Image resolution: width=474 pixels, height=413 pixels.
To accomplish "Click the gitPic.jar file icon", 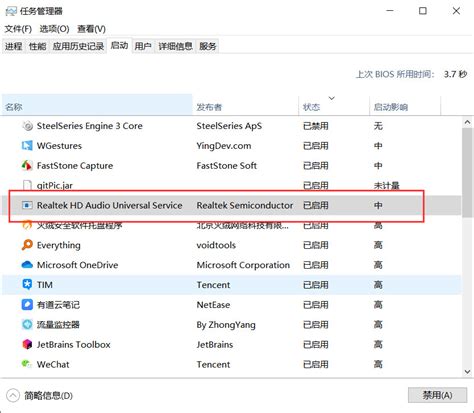I will [x=27, y=185].
